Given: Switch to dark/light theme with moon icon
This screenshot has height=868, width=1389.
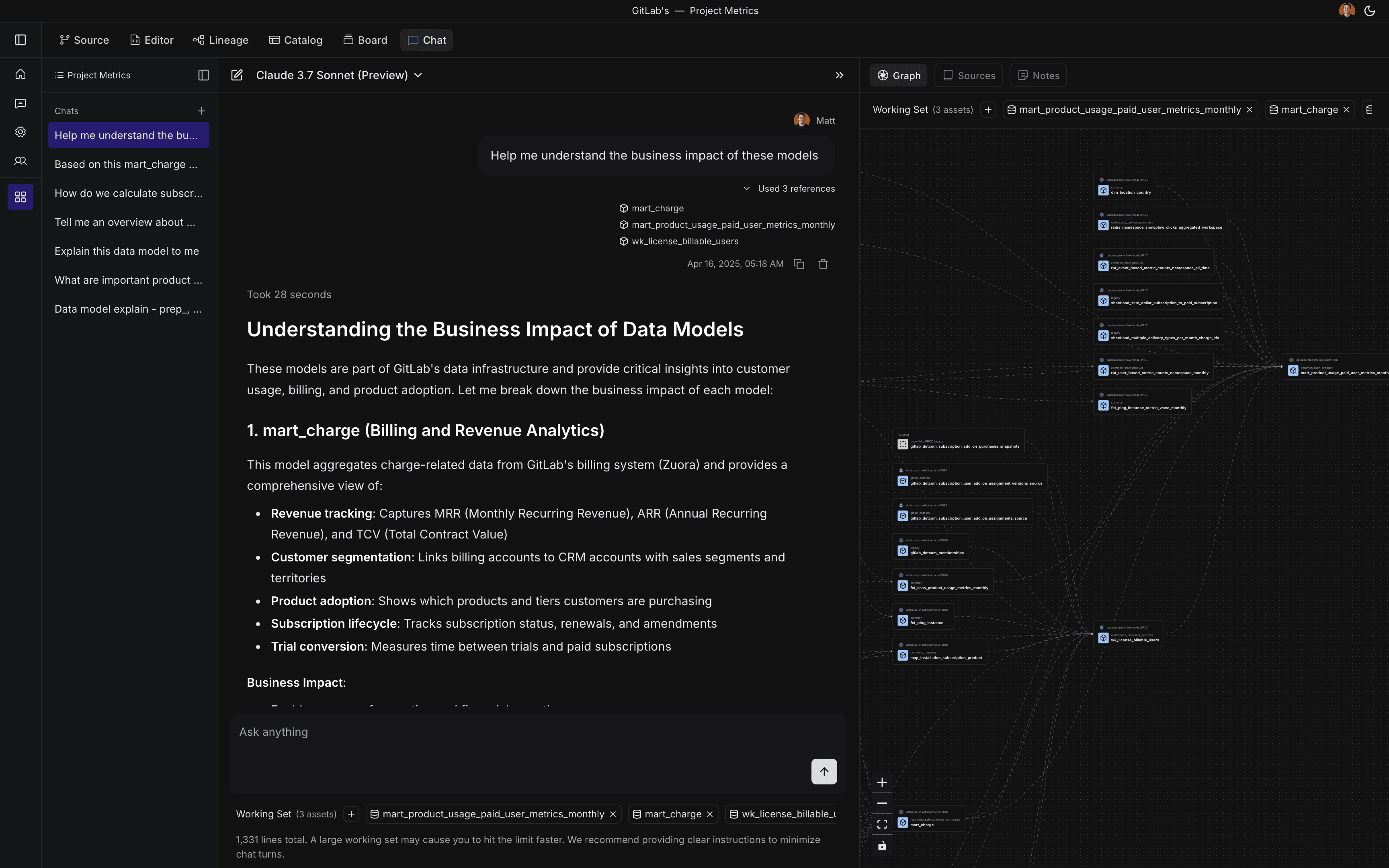Looking at the screenshot, I should (1369, 11).
